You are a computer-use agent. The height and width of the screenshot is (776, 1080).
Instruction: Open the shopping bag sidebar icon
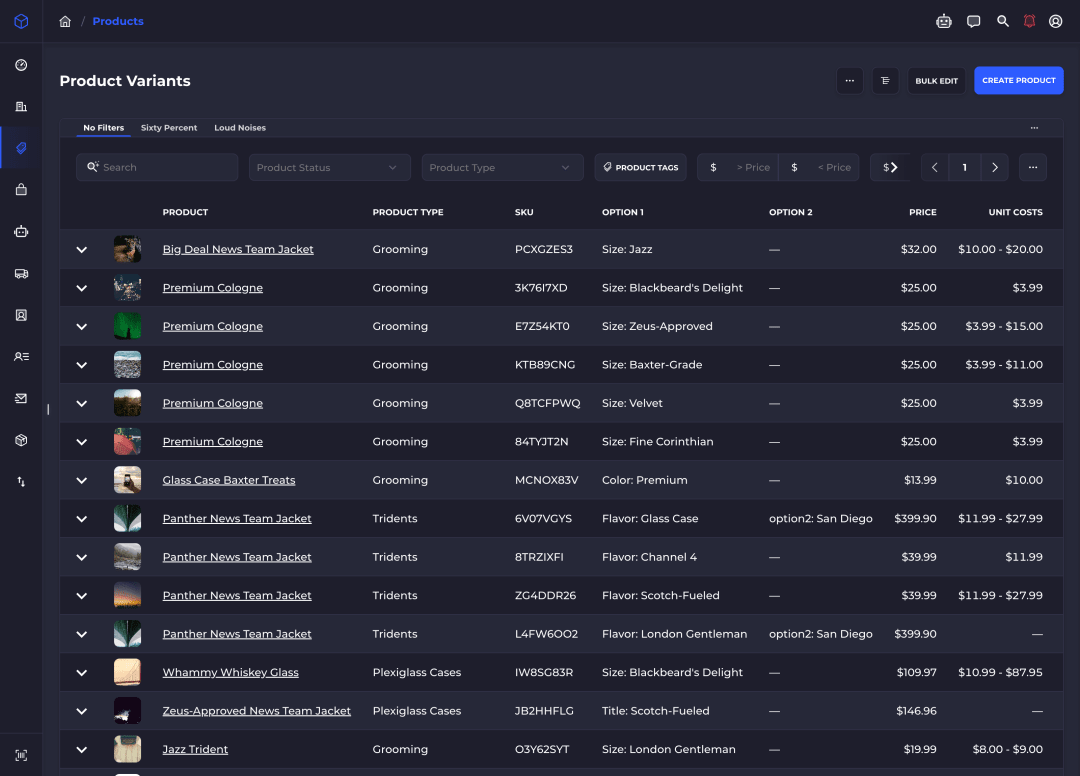tap(21, 189)
